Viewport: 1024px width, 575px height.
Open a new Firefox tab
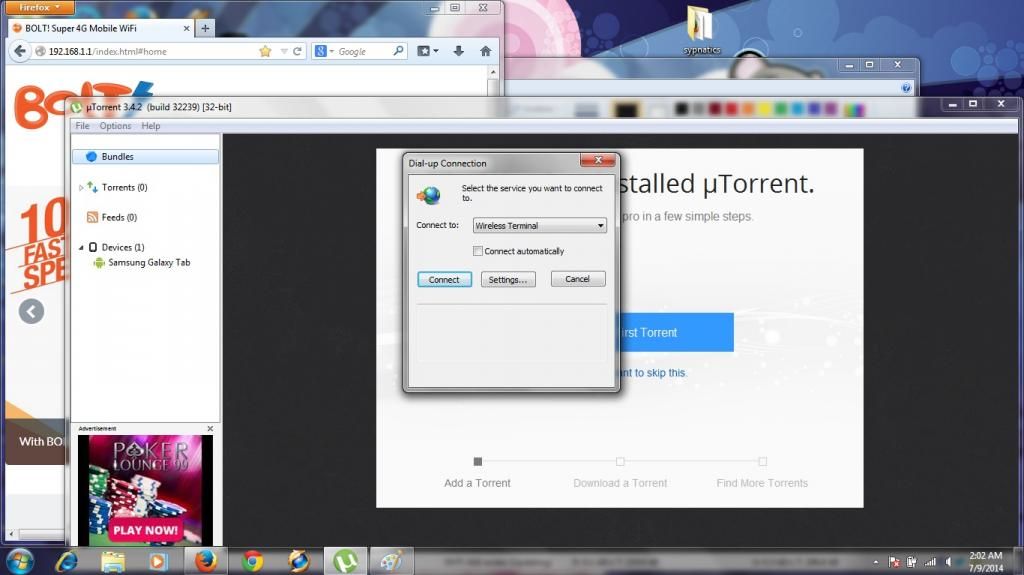pyautogui.click(x=205, y=28)
